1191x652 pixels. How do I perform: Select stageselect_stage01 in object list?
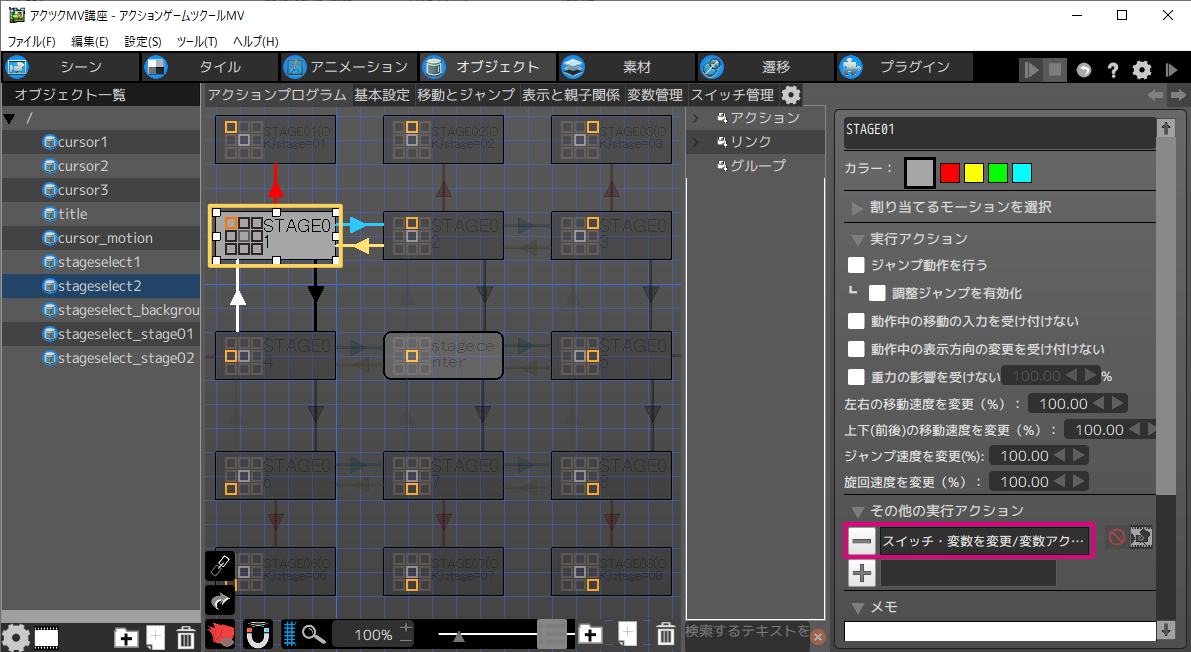tap(125, 334)
